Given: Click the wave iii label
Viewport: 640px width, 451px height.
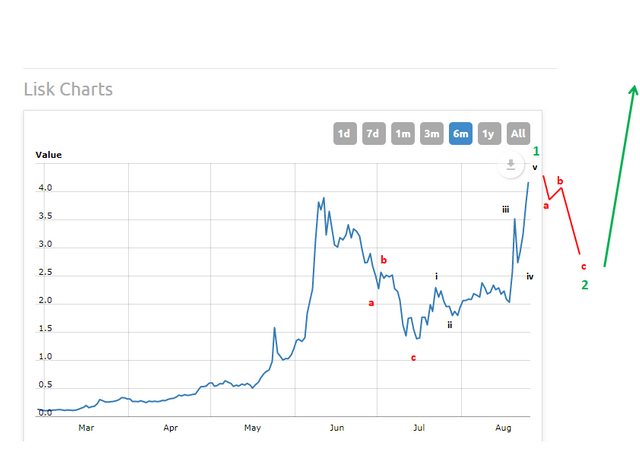Looking at the screenshot, I should tap(506, 209).
